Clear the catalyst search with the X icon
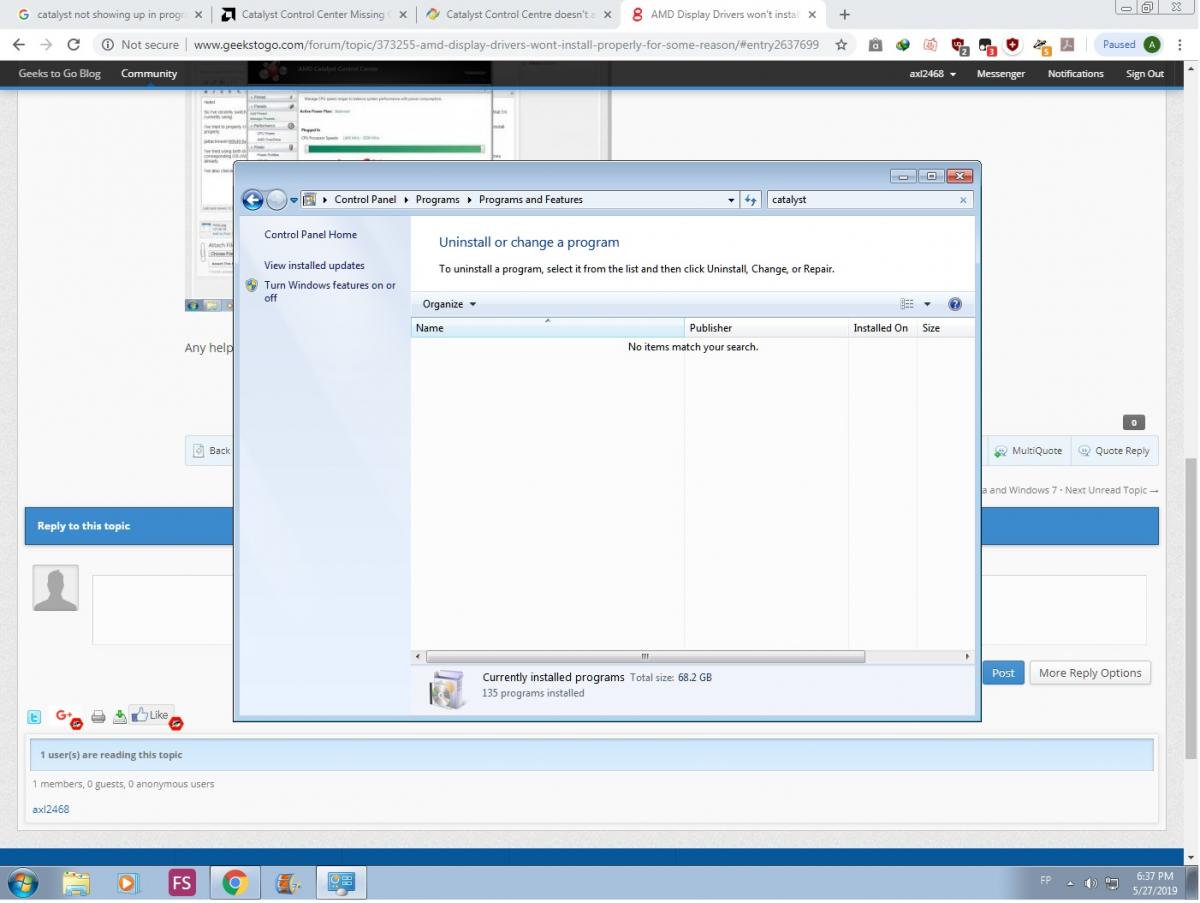The image size is (1200, 903). 963,200
